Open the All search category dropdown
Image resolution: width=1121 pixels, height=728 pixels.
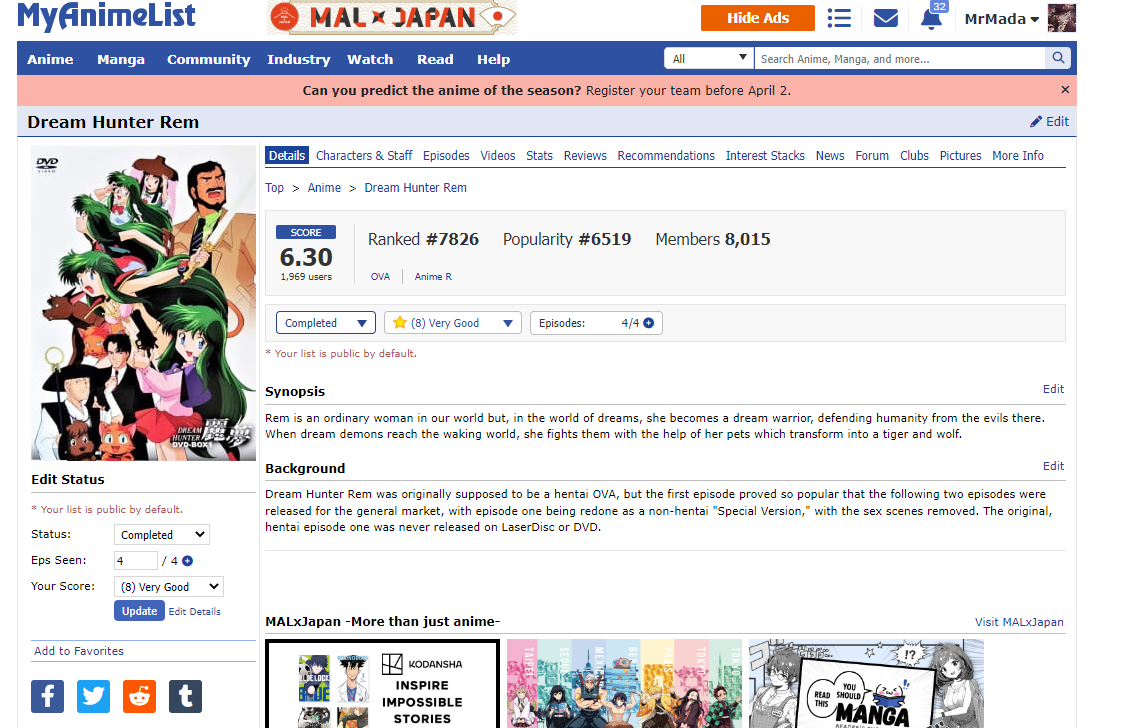coord(708,59)
